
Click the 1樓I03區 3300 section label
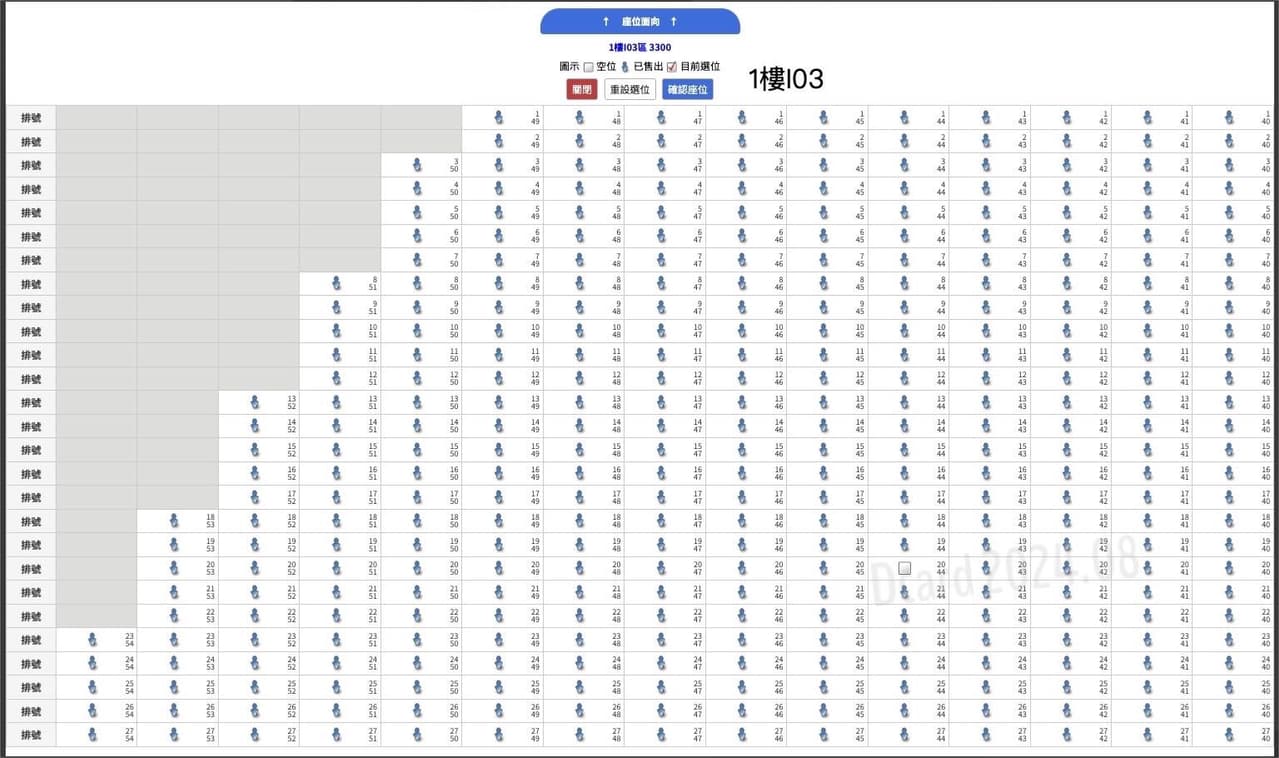(x=640, y=47)
